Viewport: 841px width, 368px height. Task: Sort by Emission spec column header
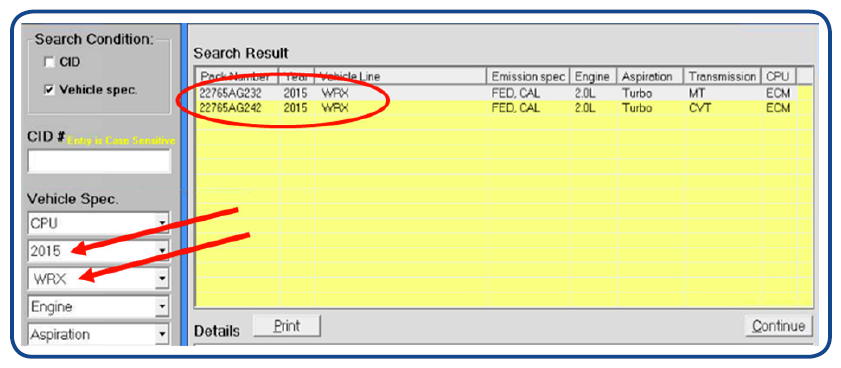[x=528, y=77]
